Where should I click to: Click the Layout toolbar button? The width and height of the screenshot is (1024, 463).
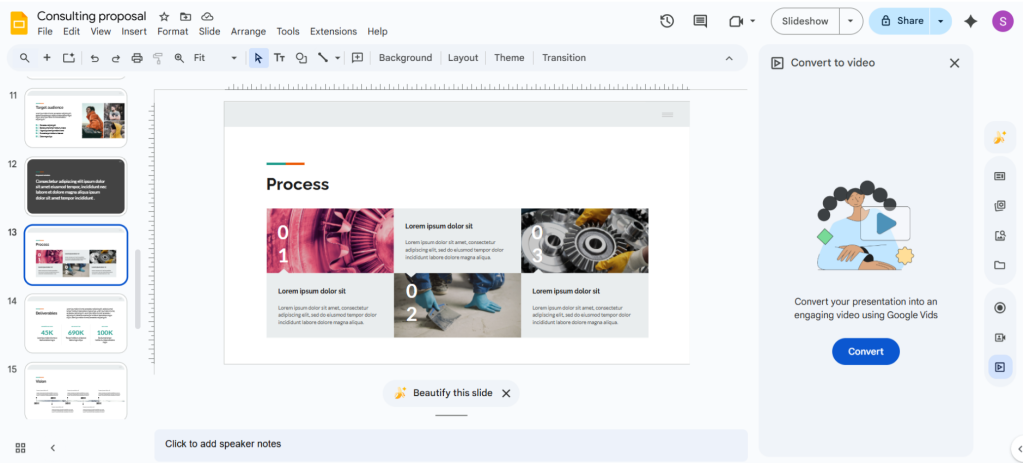click(463, 58)
